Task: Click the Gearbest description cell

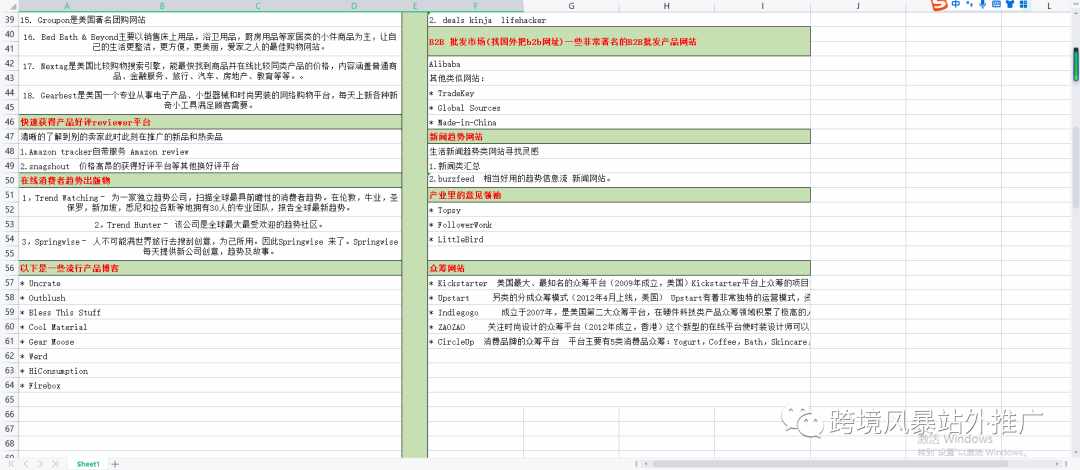Action: pos(210,101)
